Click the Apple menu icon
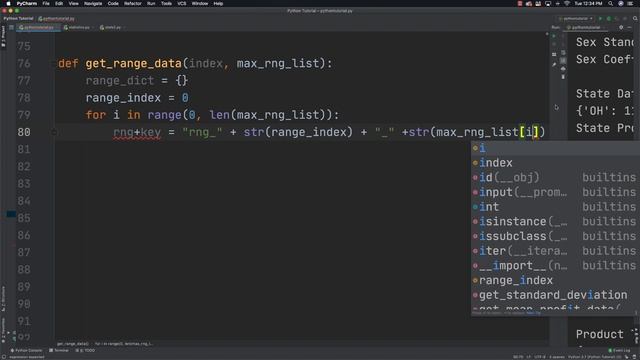The width and height of the screenshot is (640, 360). (x=8, y=3)
